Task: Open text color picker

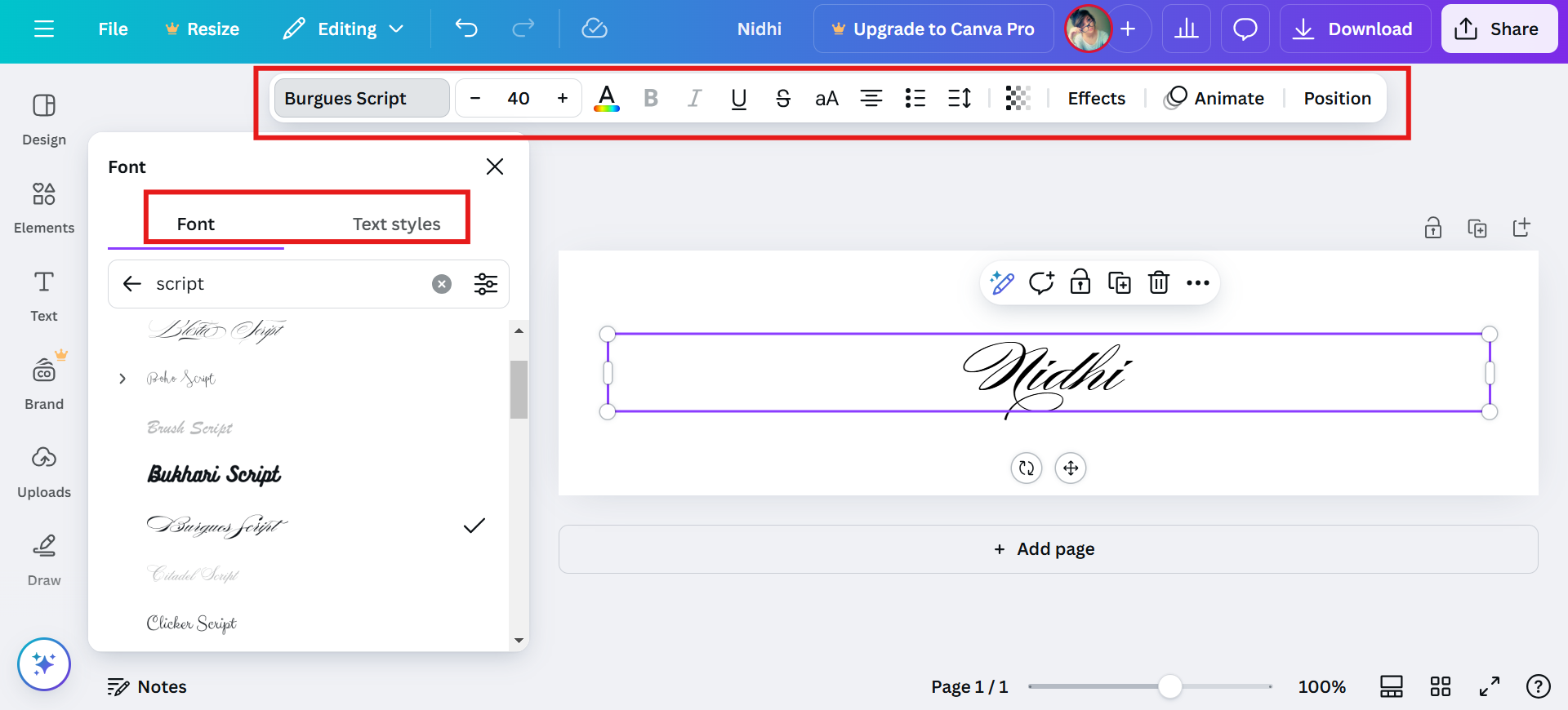Action: click(607, 99)
